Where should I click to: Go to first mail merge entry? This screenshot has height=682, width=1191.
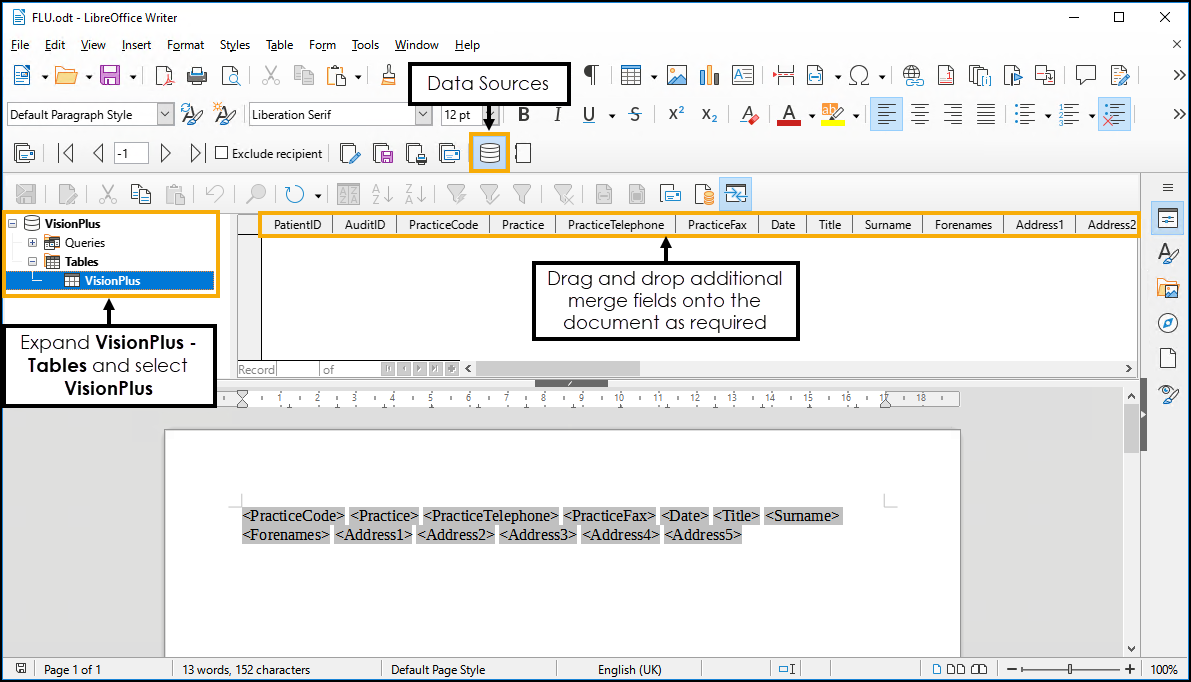click(x=66, y=153)
